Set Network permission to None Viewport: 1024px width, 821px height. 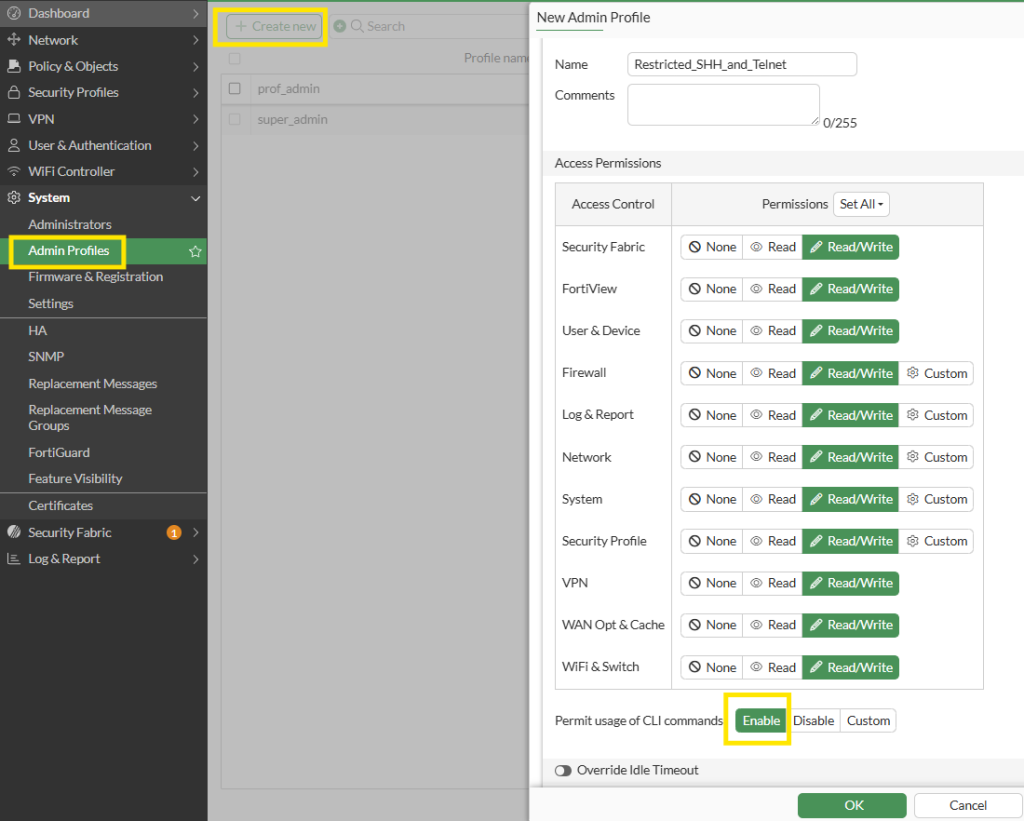pyautogui.click(x=712, y=457)
